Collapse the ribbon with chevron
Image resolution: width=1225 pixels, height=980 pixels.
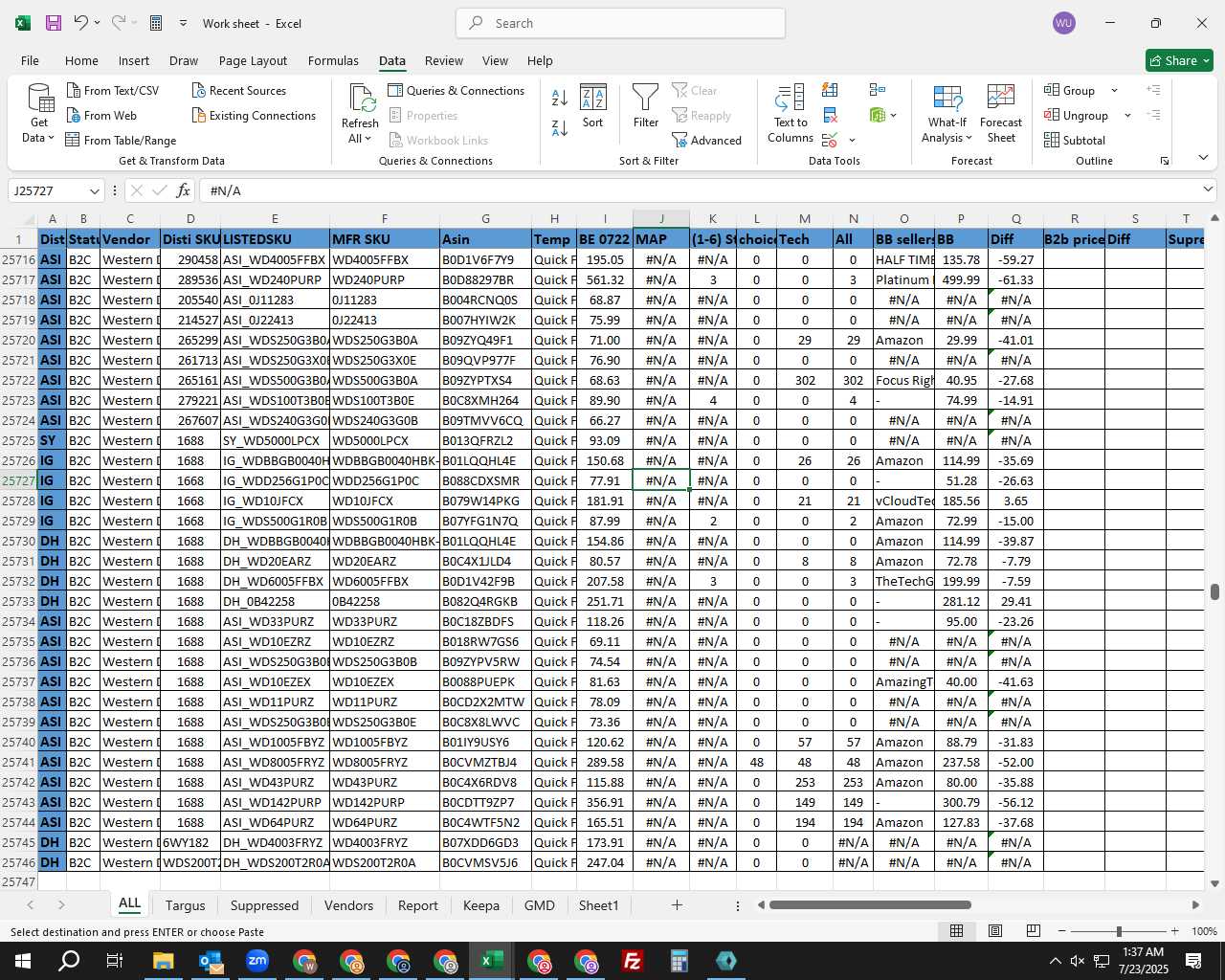(x=1203, y=158)
